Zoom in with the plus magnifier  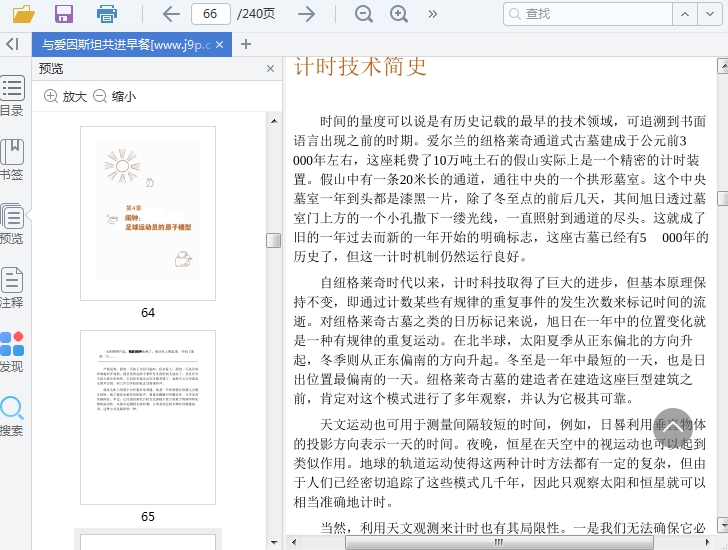point(399,14)
